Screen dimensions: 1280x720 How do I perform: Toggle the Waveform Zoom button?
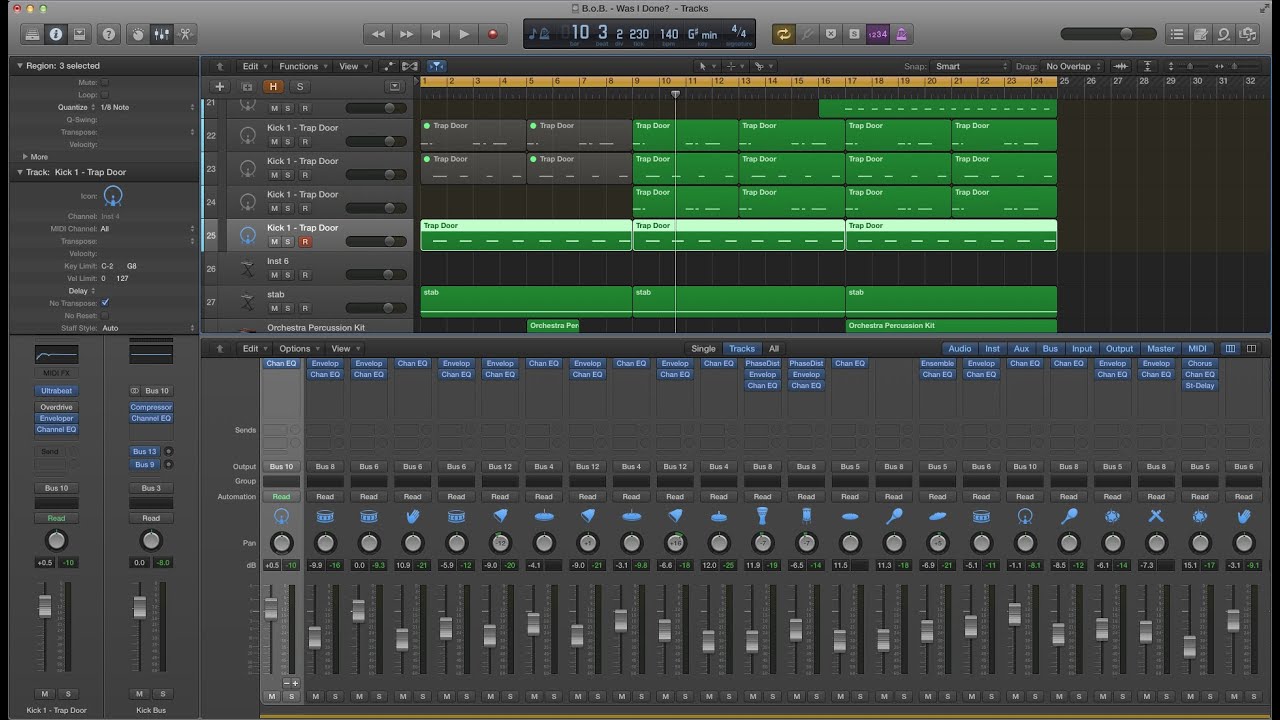[x=1121, y=66]
